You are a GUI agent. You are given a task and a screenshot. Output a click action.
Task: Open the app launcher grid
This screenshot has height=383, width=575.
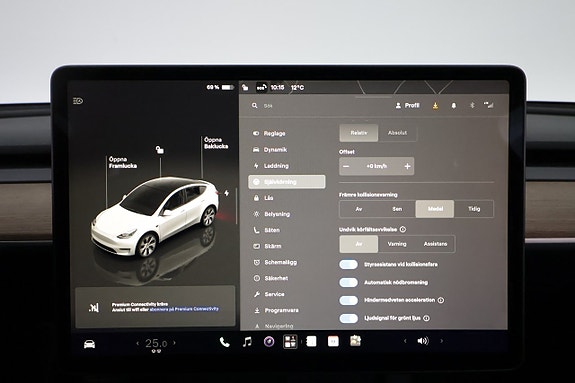[x=290, y=342]
